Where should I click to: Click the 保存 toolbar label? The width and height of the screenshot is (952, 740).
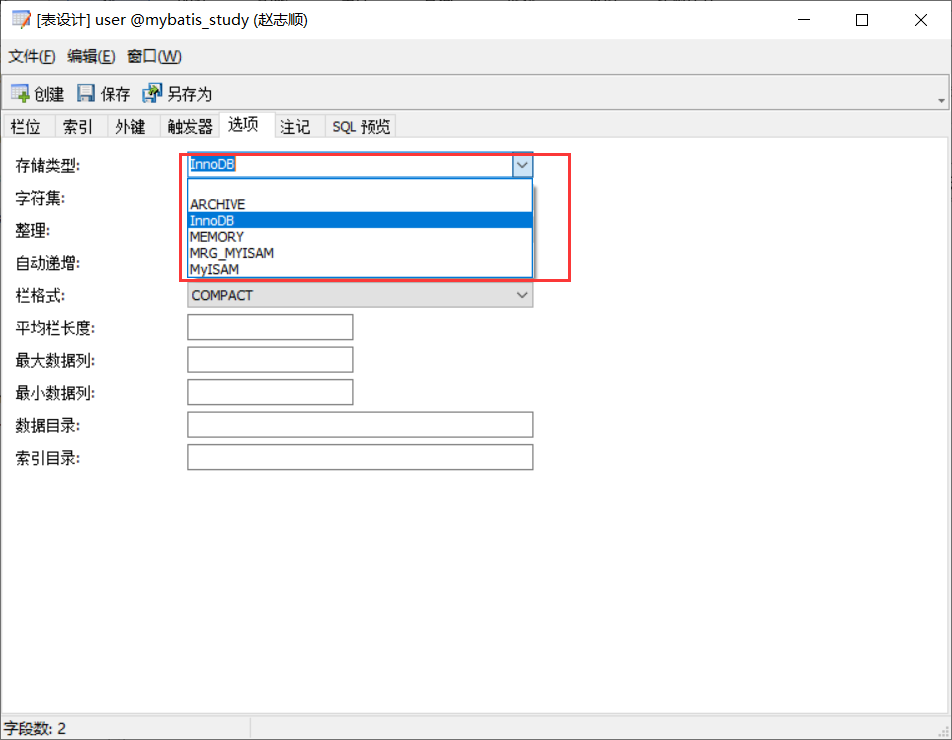click(x=115, y=94)
